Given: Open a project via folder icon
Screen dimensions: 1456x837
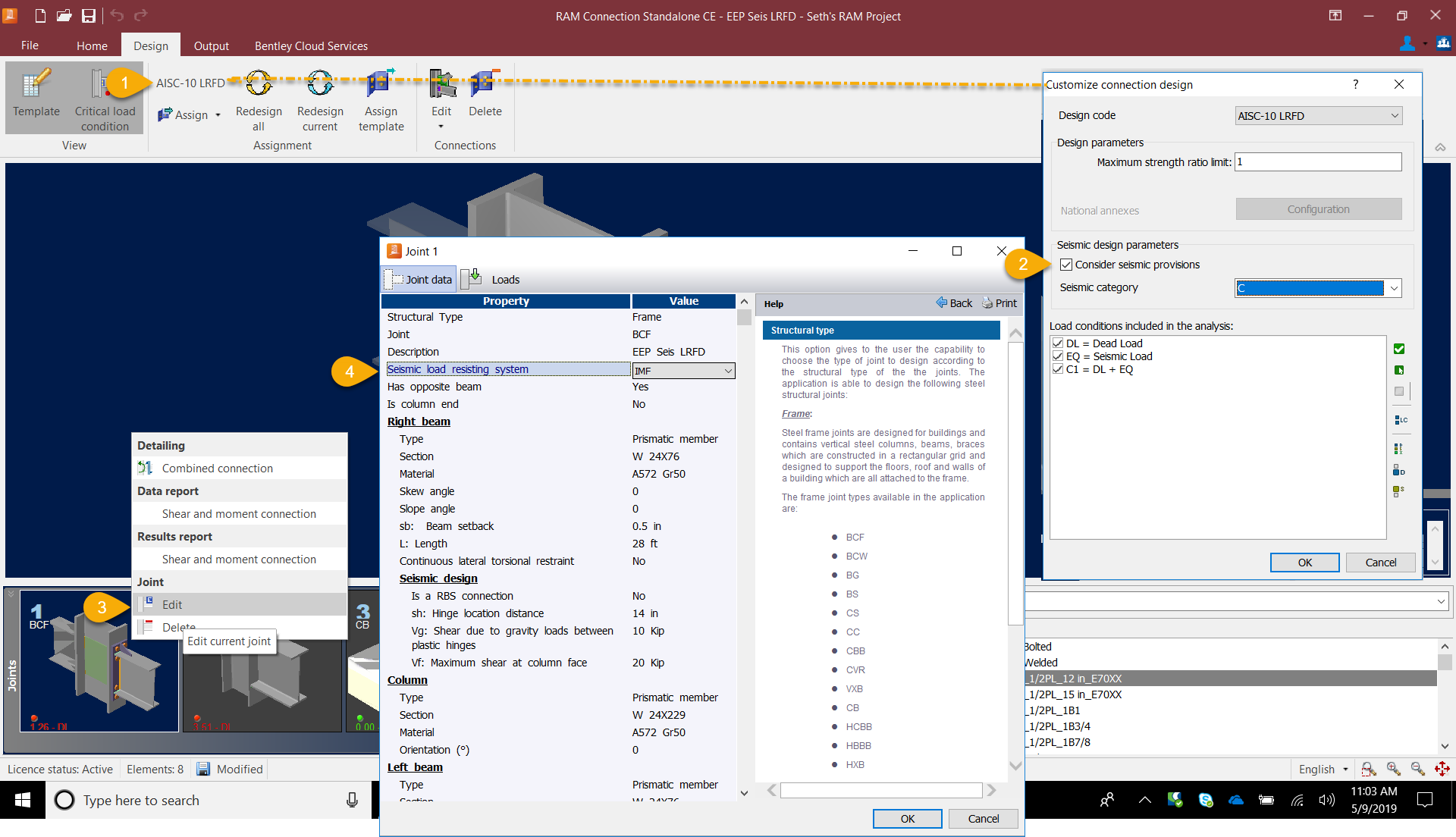Looking at the screenshot, I should tap(64, 15).
